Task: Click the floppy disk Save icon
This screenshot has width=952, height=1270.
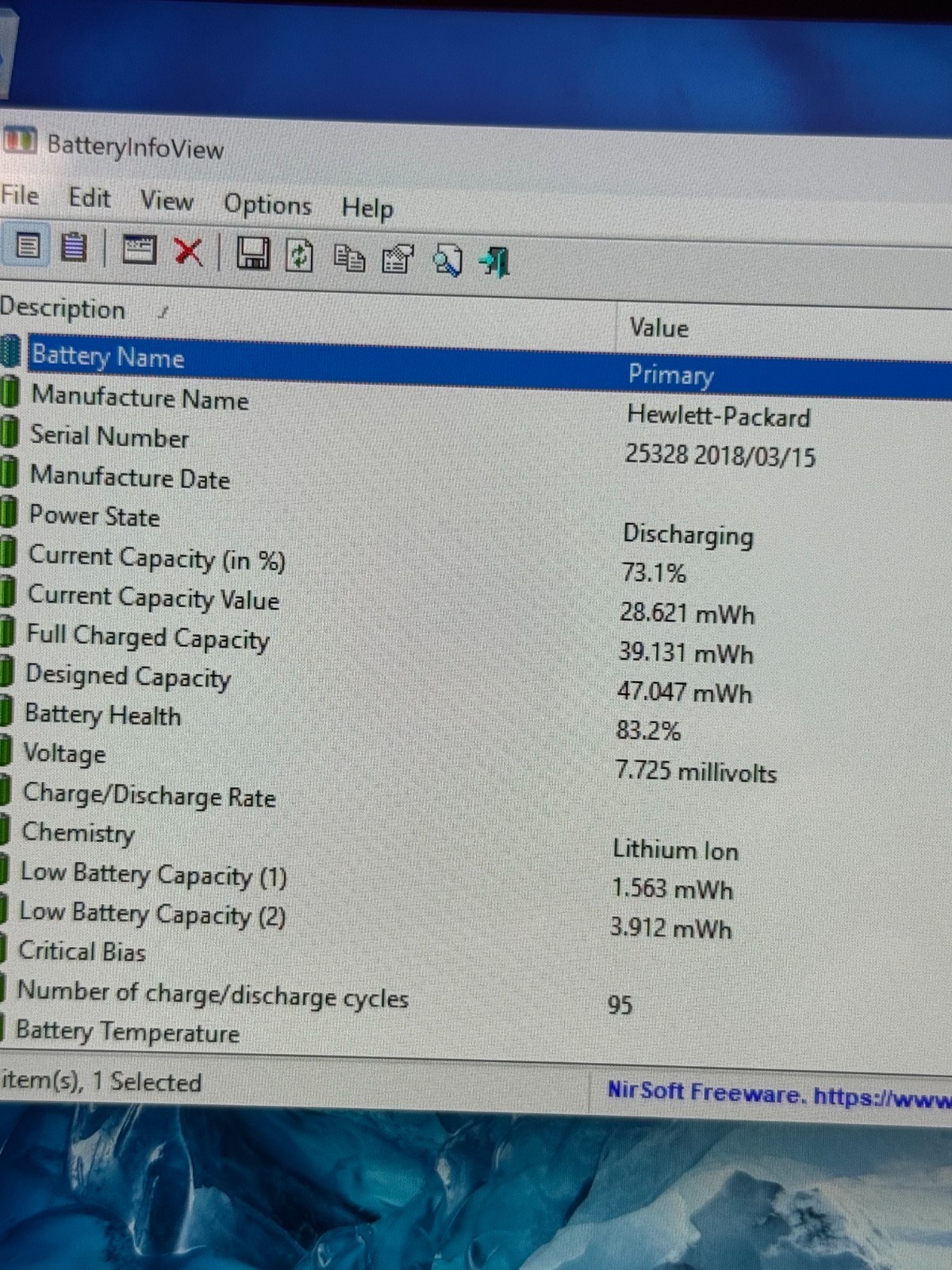Action: click(x=253, y=254)
